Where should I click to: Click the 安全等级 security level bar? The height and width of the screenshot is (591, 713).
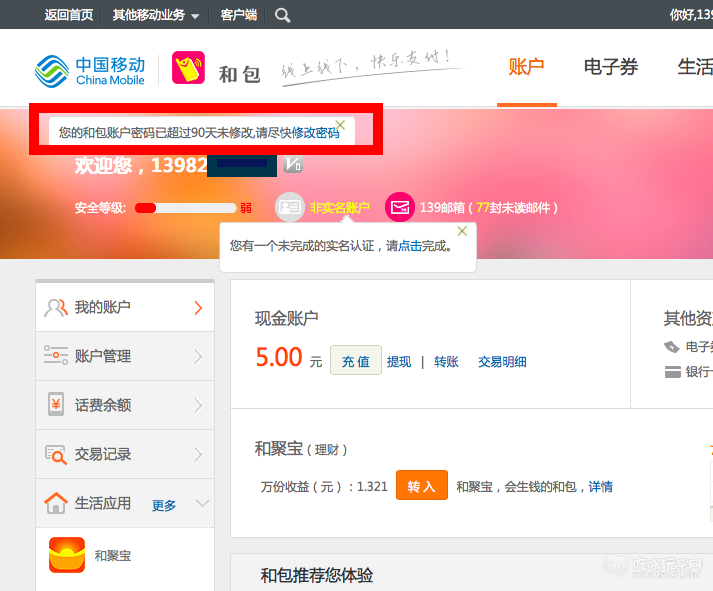click(x=186, y=208)
